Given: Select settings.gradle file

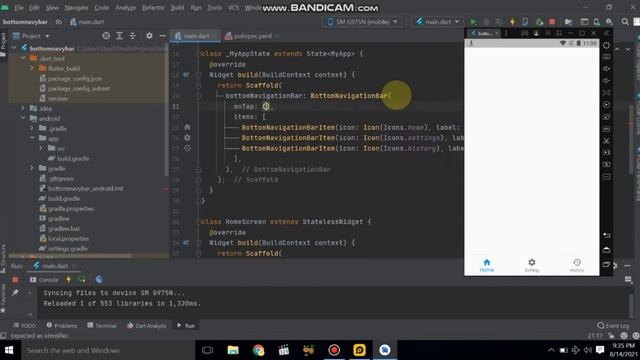Looking at the screenshot, I should tap(63, 249).
